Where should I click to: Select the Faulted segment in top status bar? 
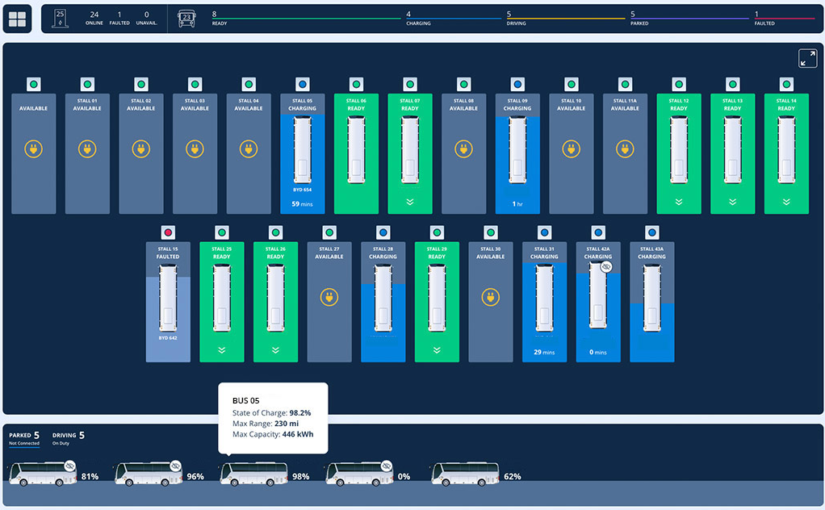click(785, 19)
